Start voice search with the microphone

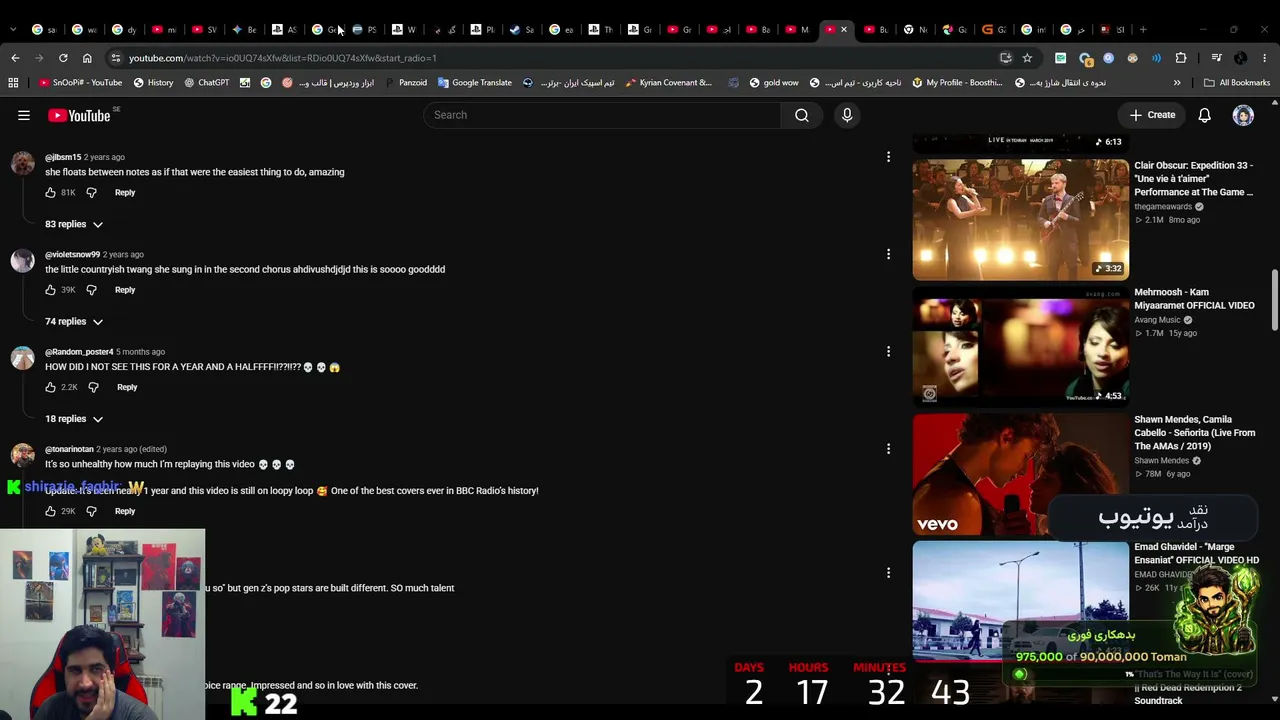847,115
